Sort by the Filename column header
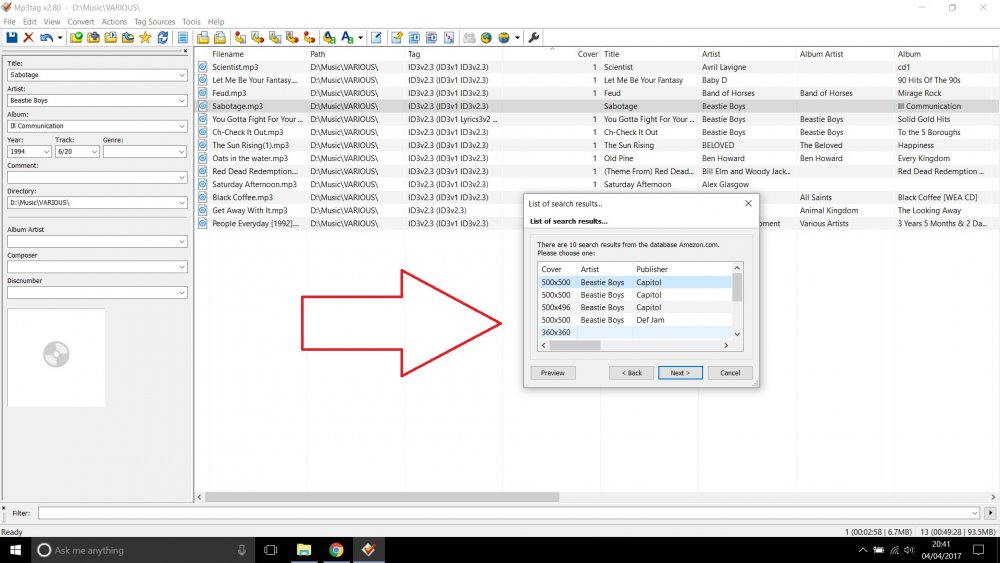This screenshot has width=1000, height=563. click(x=228, y=54)
